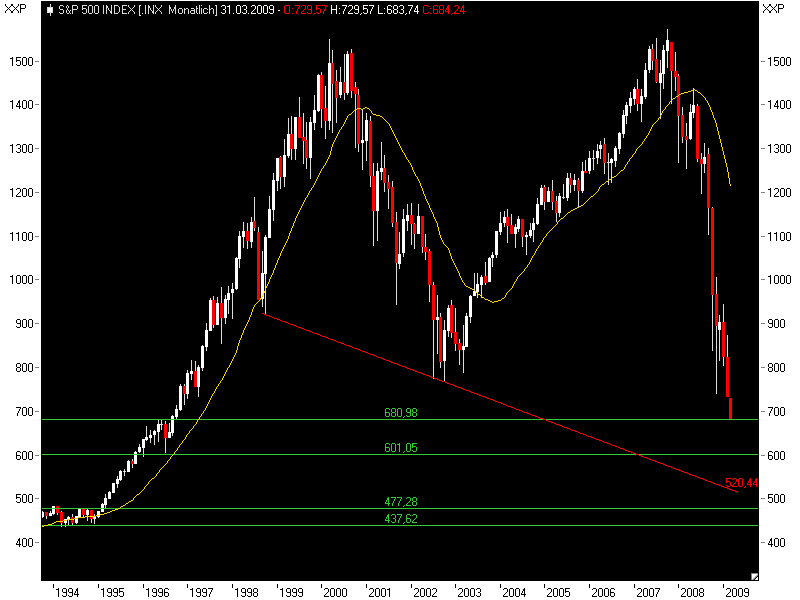Click the resize grip at the chart's bottom-right
The height and width of the screenshot is (600, 800).
coord(753,577)
